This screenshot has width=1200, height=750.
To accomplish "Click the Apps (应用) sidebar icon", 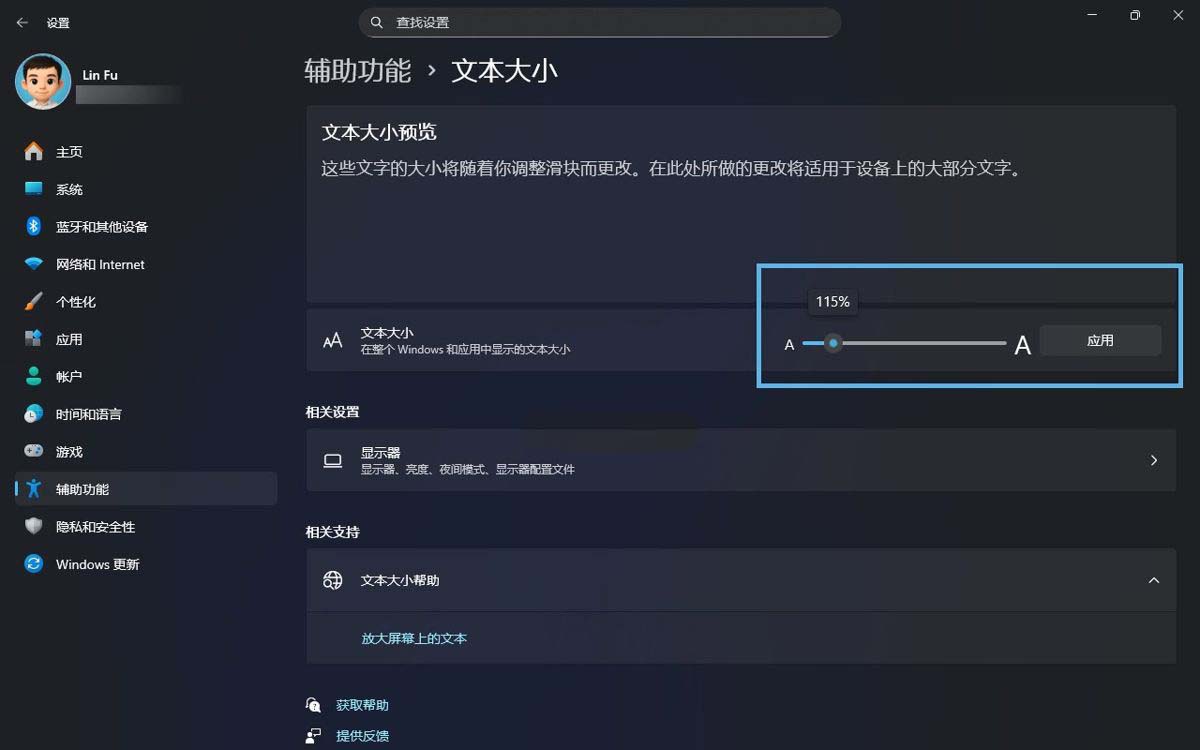I will (34, 339).
